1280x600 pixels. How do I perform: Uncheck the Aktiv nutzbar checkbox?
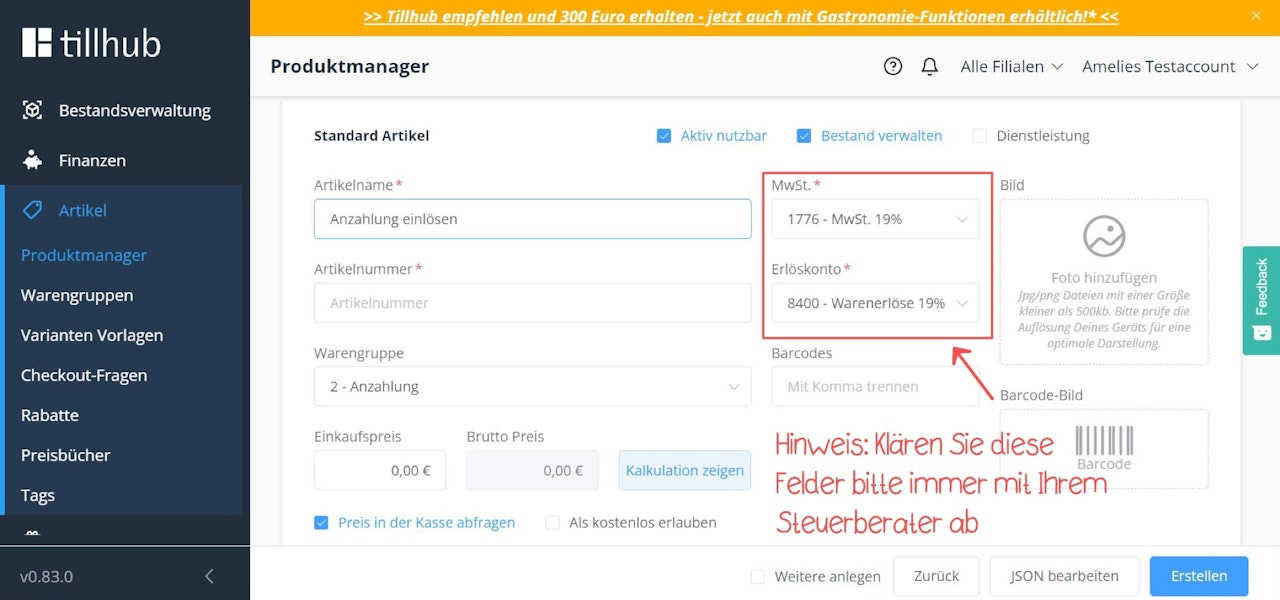[664, 136]
